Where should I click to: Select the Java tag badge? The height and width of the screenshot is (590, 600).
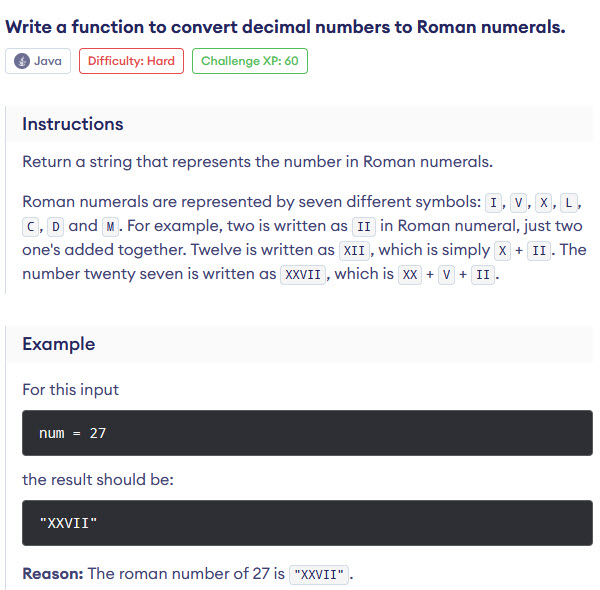click(38, 61)
